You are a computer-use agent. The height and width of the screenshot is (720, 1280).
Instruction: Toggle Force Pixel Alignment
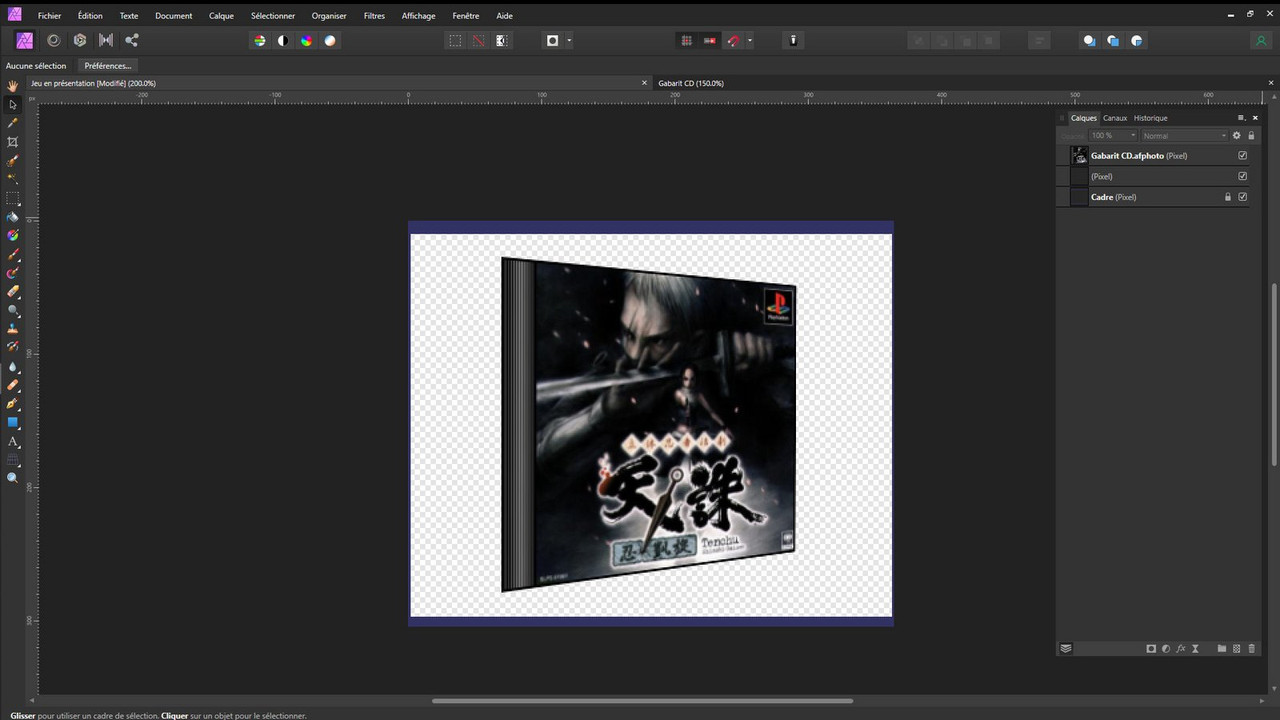[x=686, y=41]
